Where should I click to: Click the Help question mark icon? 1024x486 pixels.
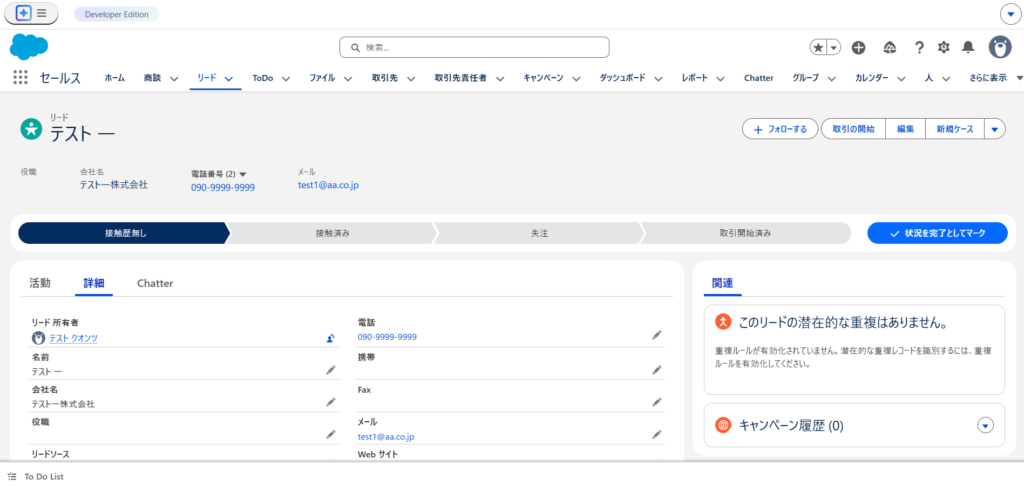[x=919, y=47]
